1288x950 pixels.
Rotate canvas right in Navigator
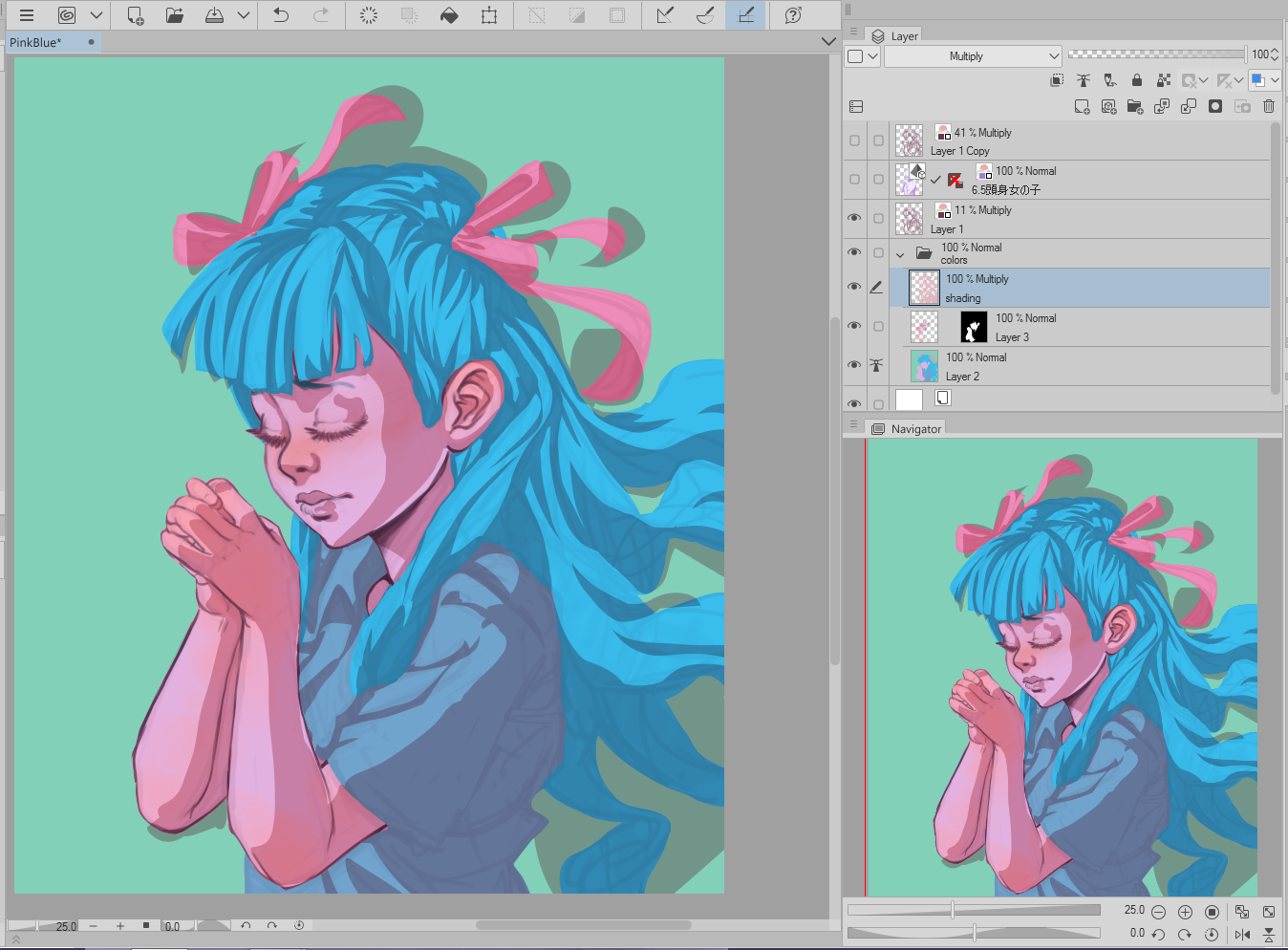click(1185, 935)
